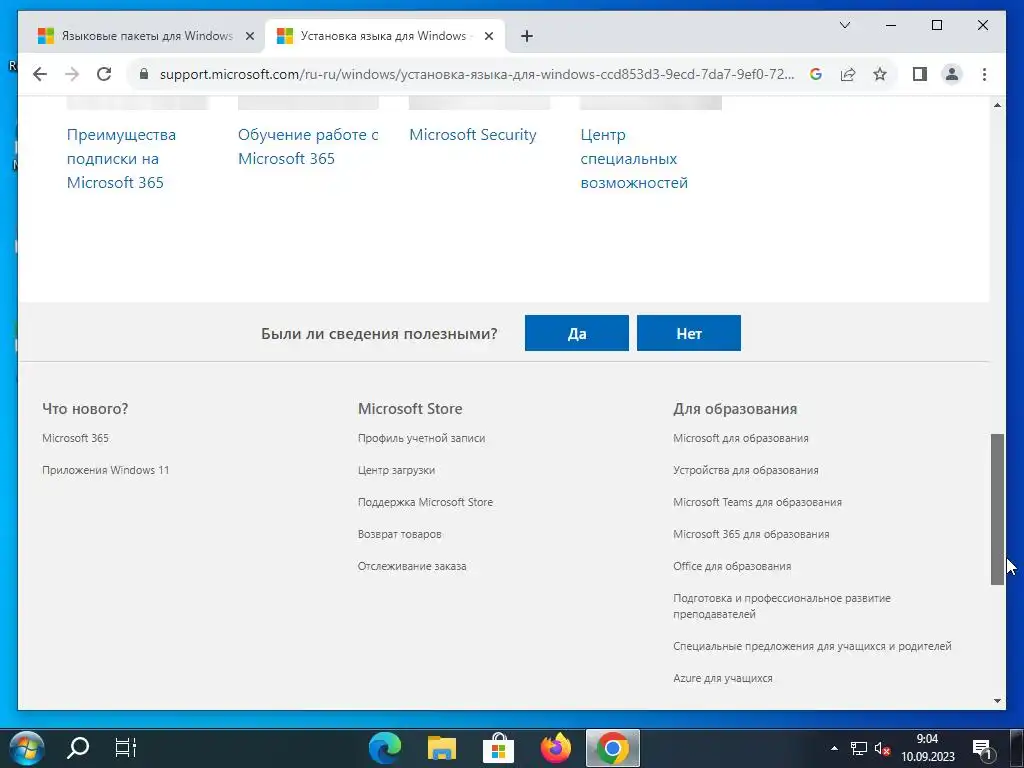Viewport: 1024px width, 768px height.
Task: Open 'Office для образования' link
Action: coord(731,566)
